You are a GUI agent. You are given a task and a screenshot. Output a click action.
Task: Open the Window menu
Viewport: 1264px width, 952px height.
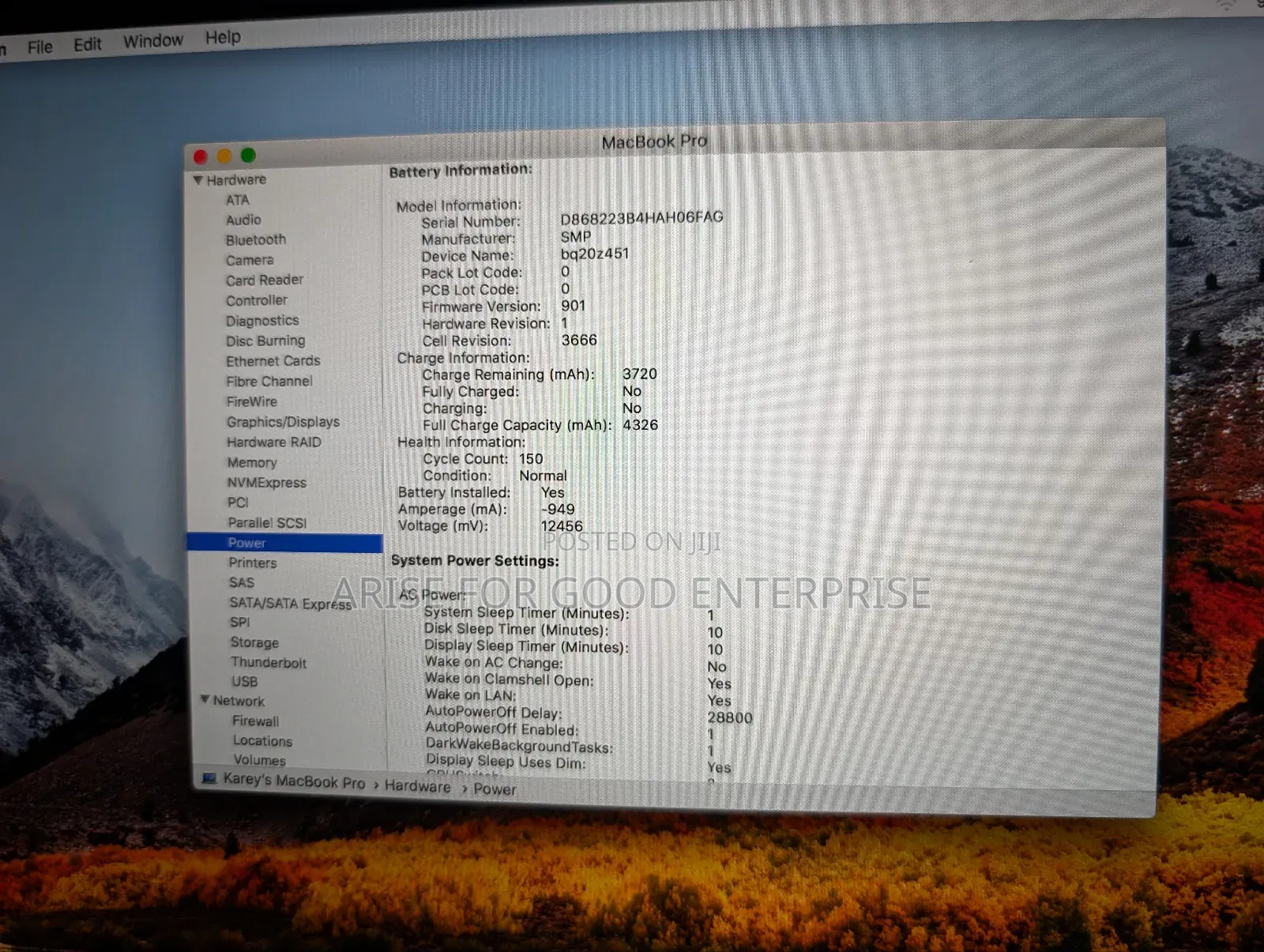[153, 40]
